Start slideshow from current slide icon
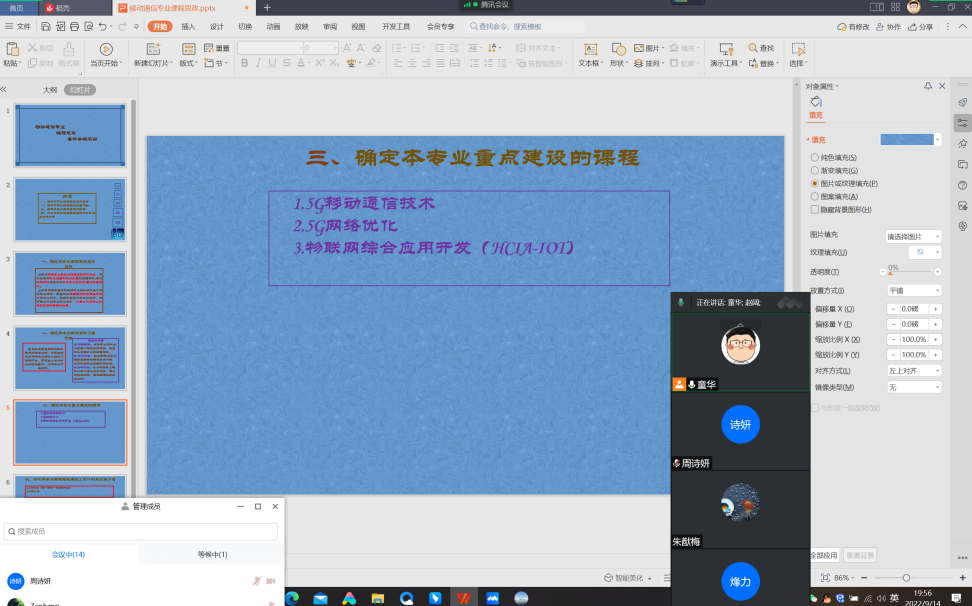 105,49
